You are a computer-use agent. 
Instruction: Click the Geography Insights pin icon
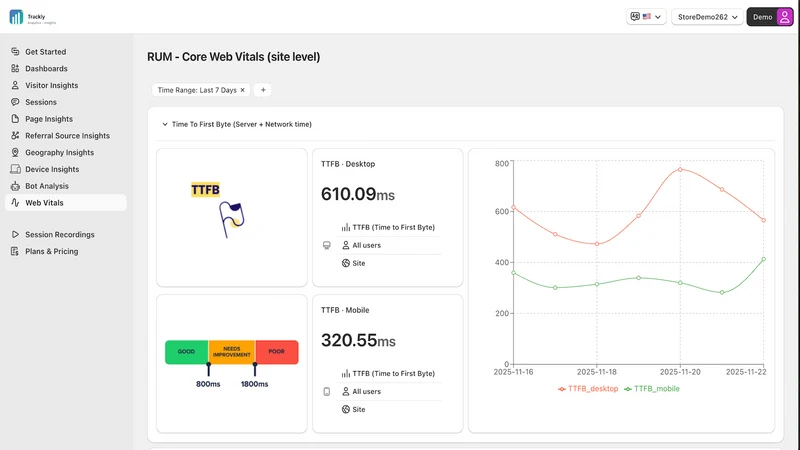[x=15, y=153]
